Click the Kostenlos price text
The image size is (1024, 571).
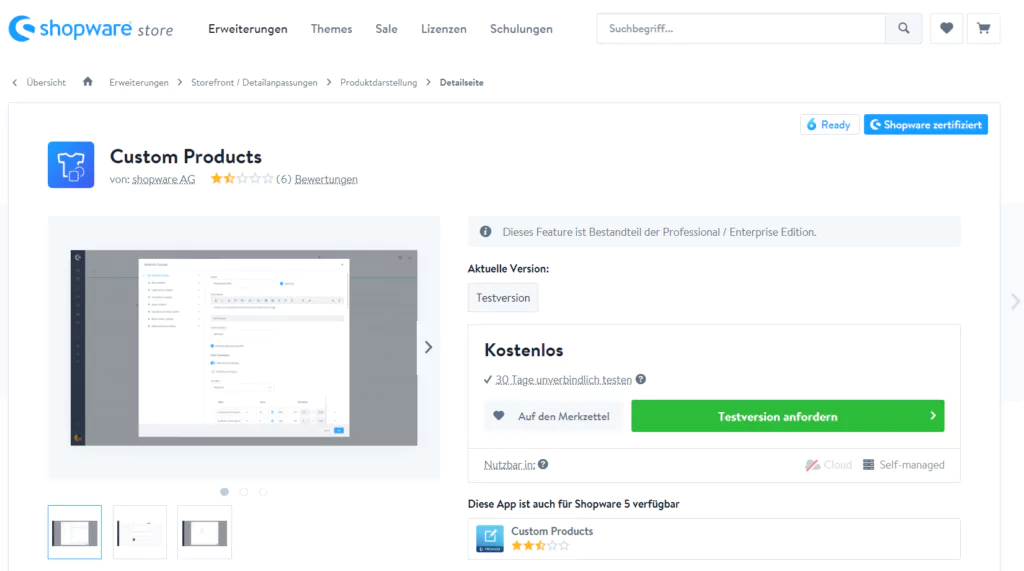click(x=524, y=350)
